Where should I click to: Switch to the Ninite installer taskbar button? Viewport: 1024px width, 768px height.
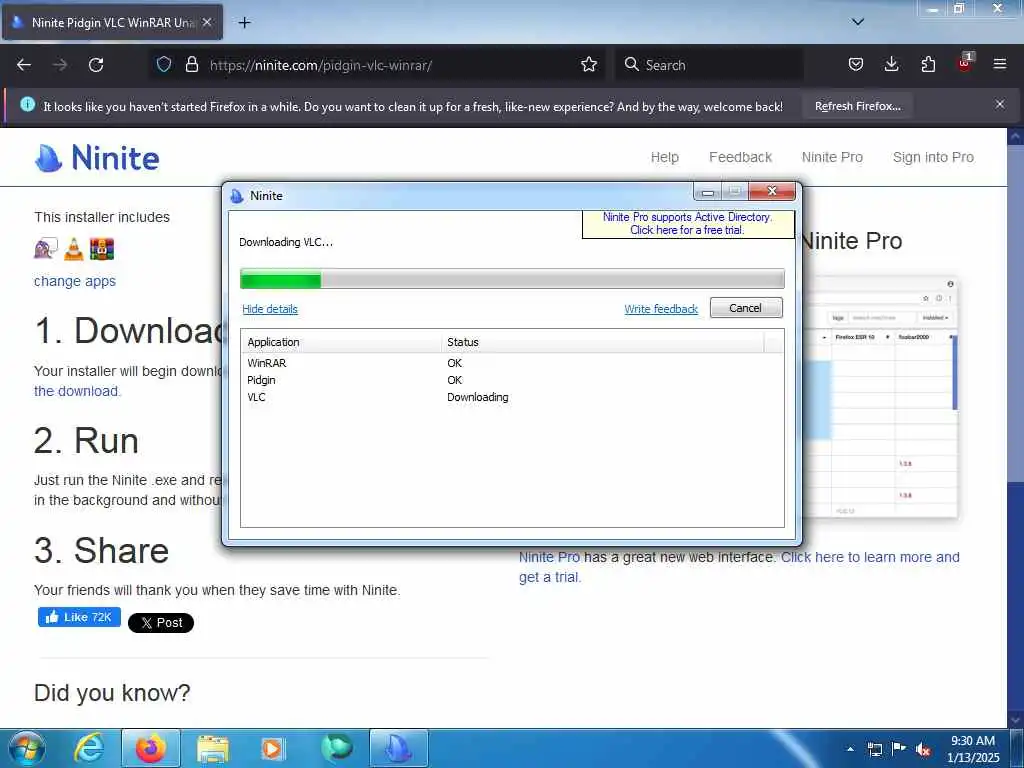[x=399, y=748]
